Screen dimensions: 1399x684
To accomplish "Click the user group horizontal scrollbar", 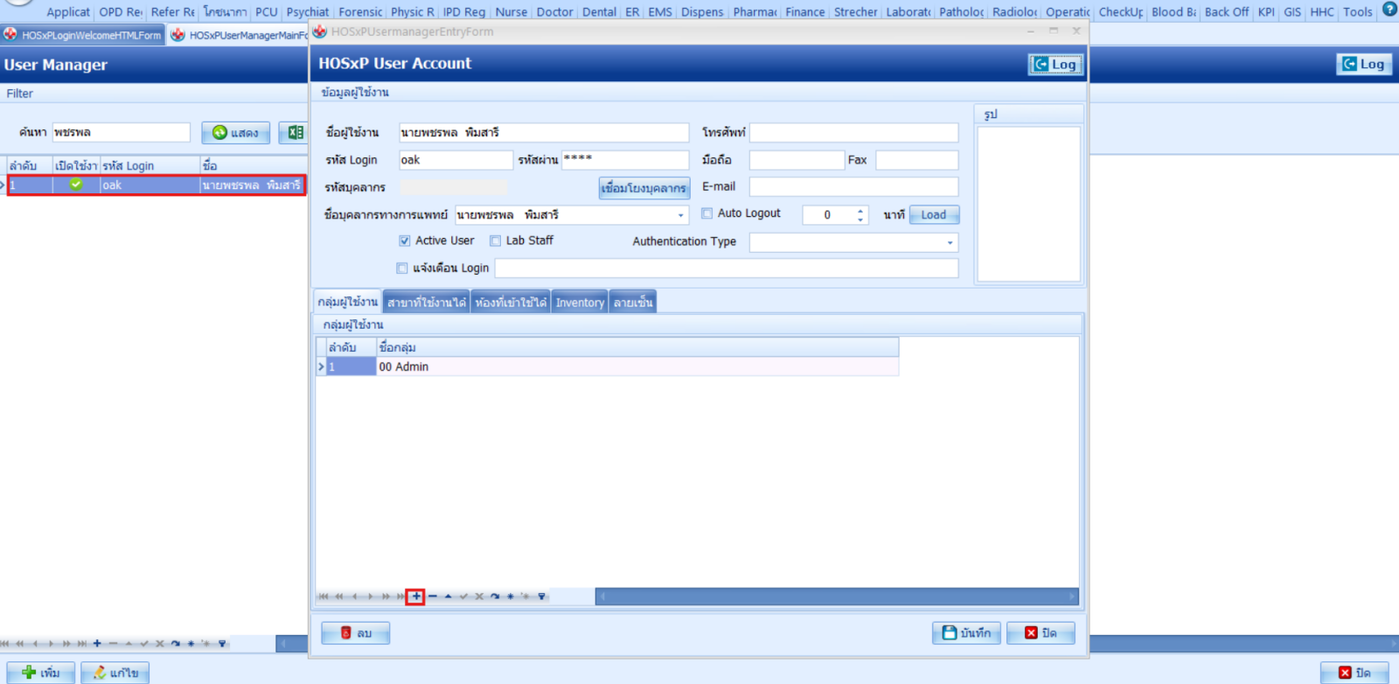I will [837, 596].
